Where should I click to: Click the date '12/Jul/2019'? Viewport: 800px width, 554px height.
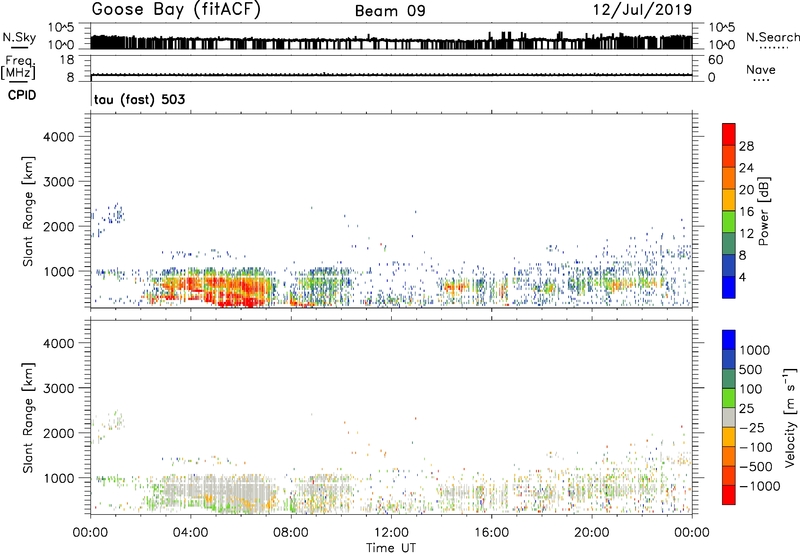(x=642, y=10)
